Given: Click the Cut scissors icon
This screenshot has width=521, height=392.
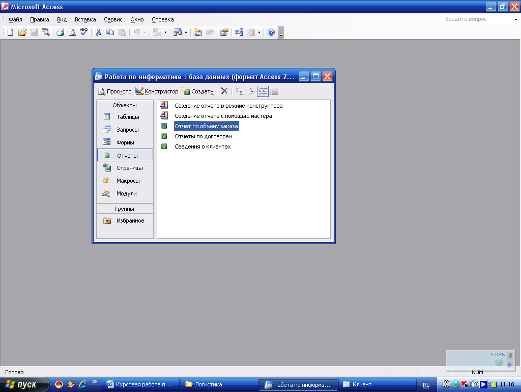Looking at the screenshot, I should click(x=98, y=32).
